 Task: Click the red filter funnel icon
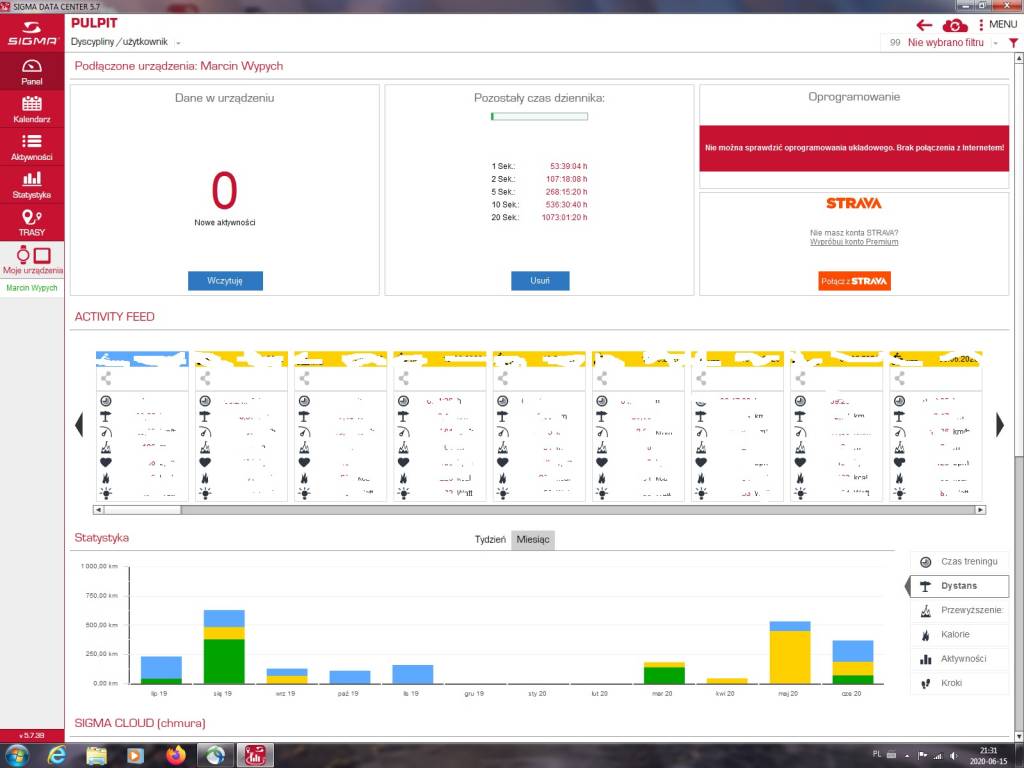(x=1013, y=43)
